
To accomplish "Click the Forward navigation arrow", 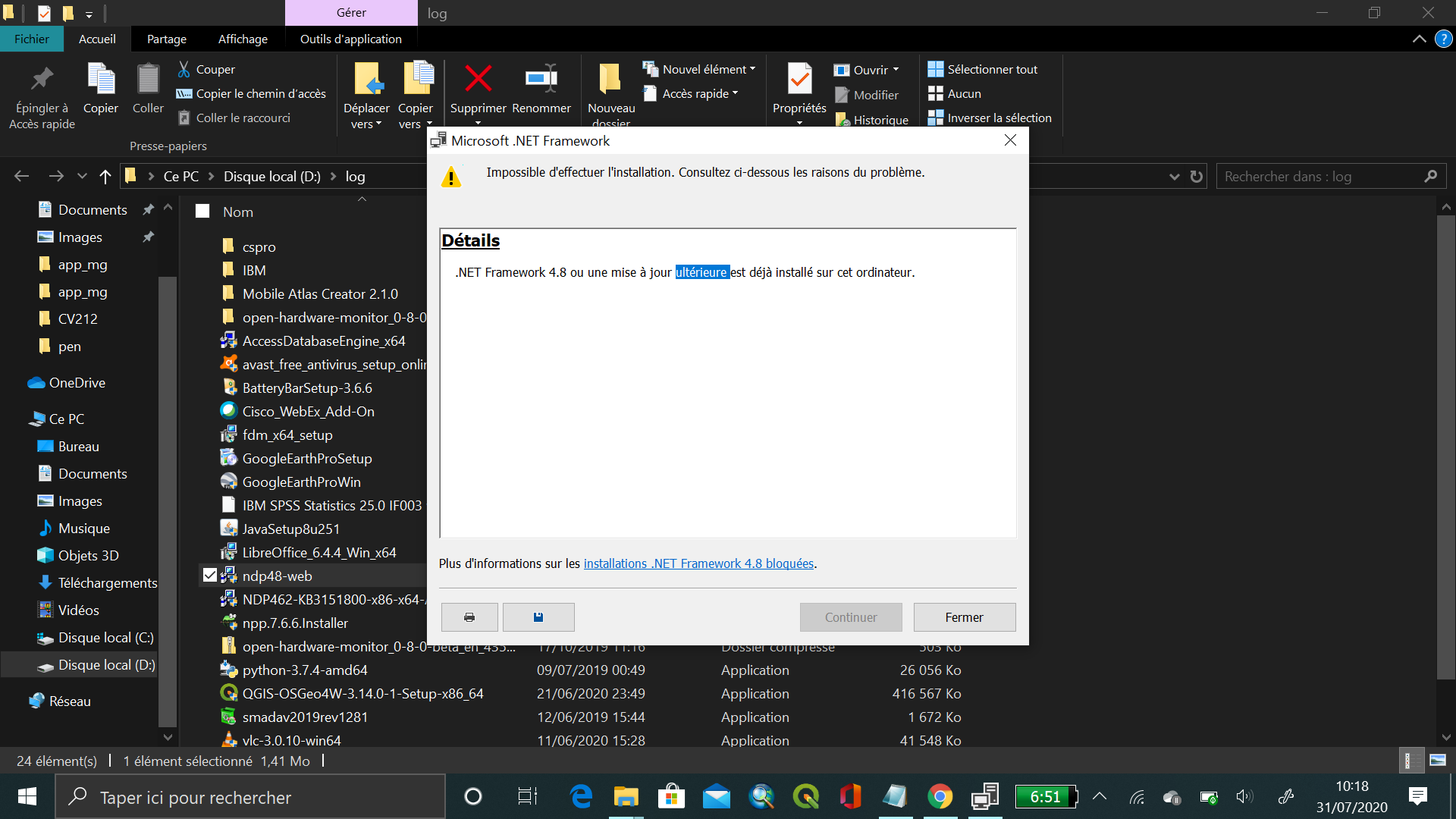I will click(56, 177).
